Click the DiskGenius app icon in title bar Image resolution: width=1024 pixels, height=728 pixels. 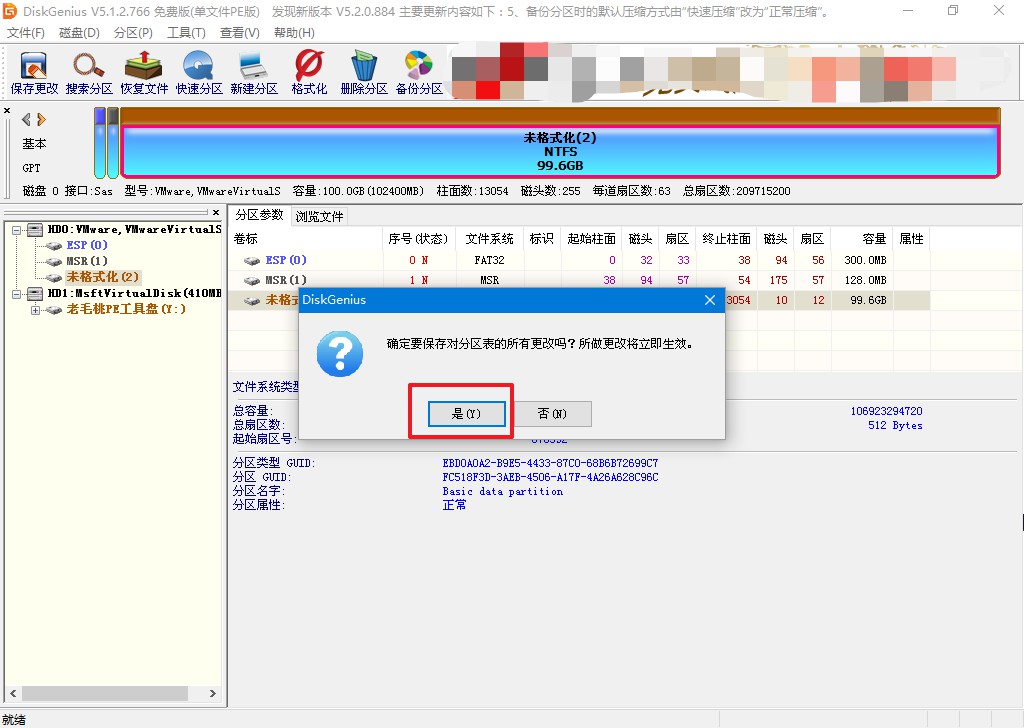pyautogui.click(x=9, y=11)
